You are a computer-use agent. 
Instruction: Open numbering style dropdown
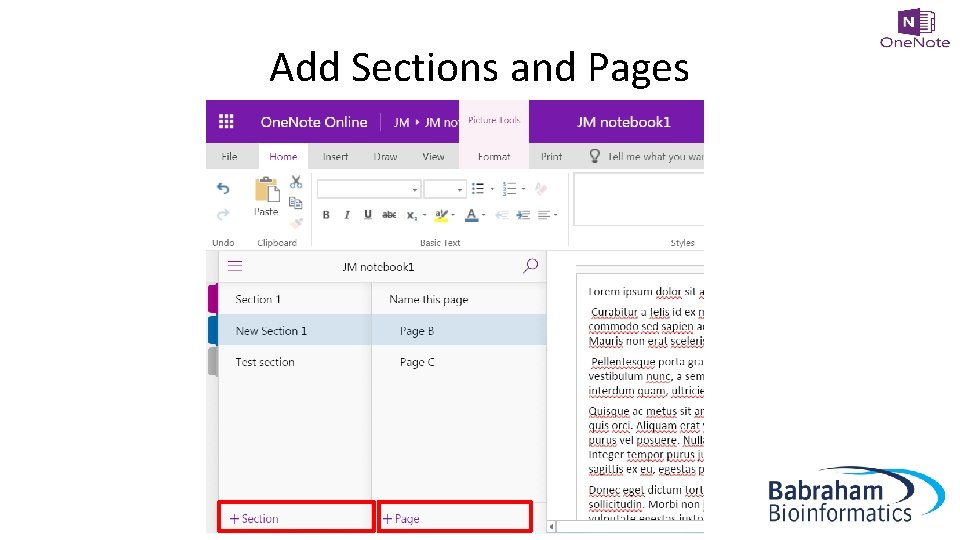pyautogui.click(x=523, y=189)
